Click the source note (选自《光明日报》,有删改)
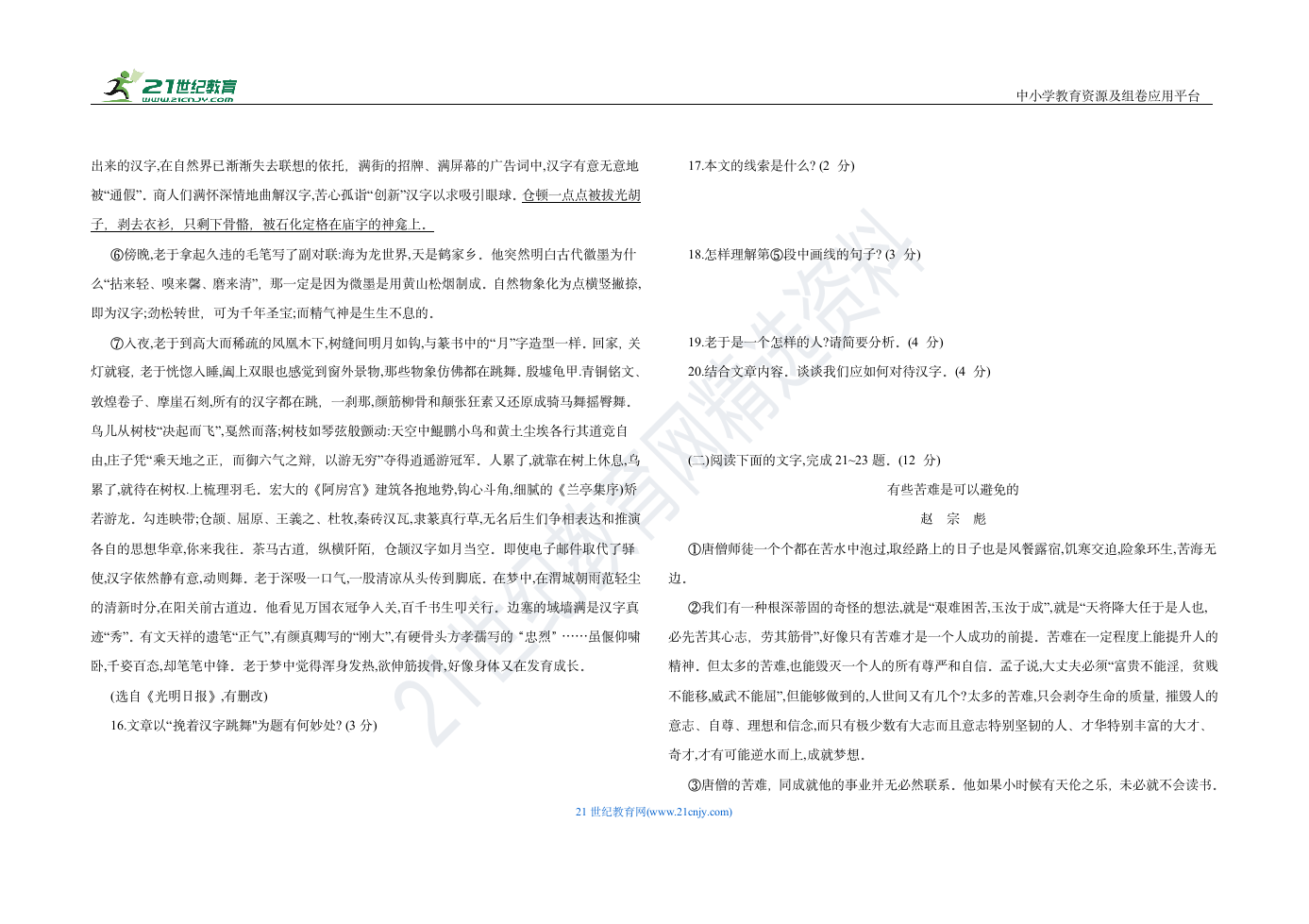The image size is (1309, 924). tap(189, 697)
